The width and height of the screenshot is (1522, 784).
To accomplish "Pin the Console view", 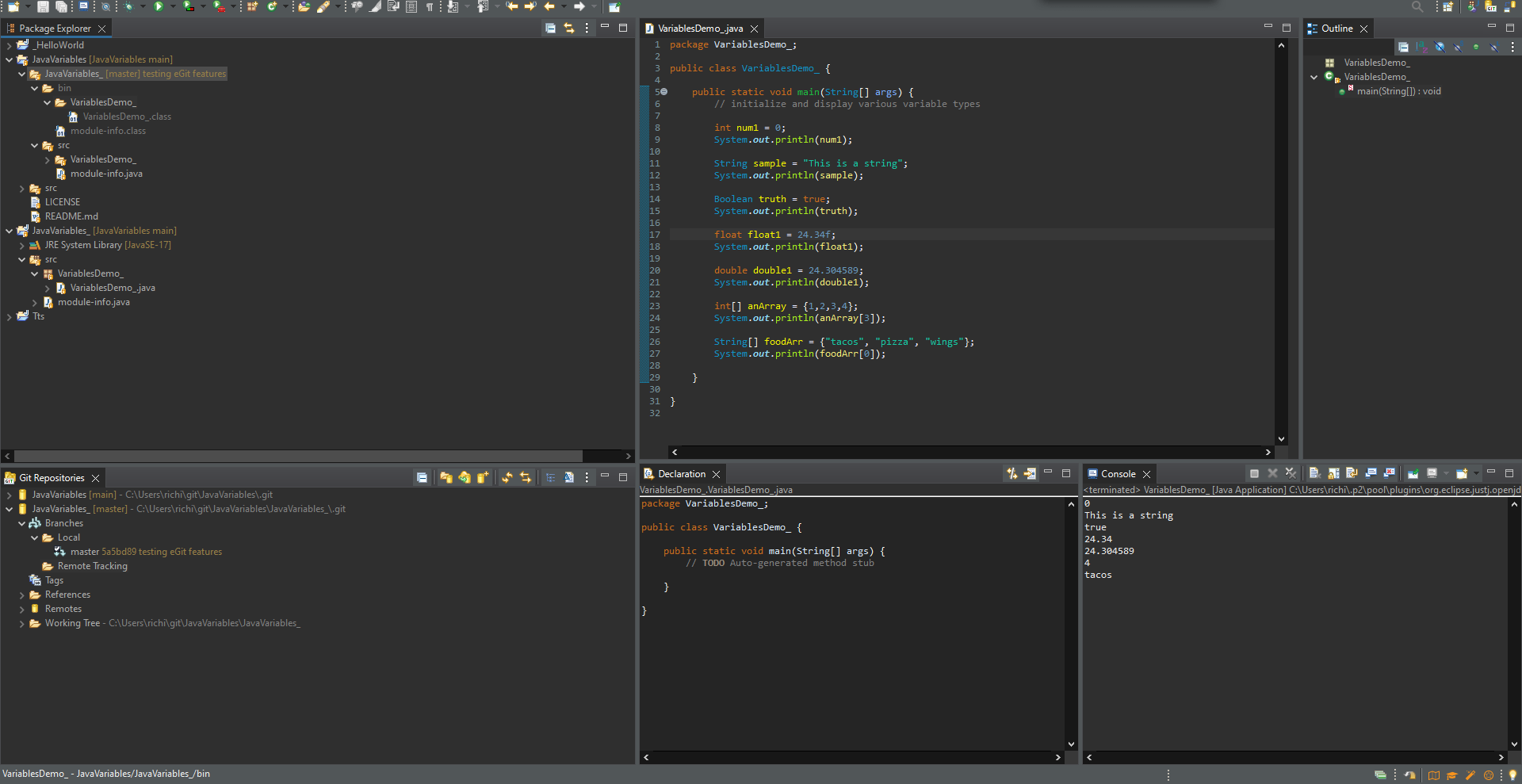I will point(1413,473).
